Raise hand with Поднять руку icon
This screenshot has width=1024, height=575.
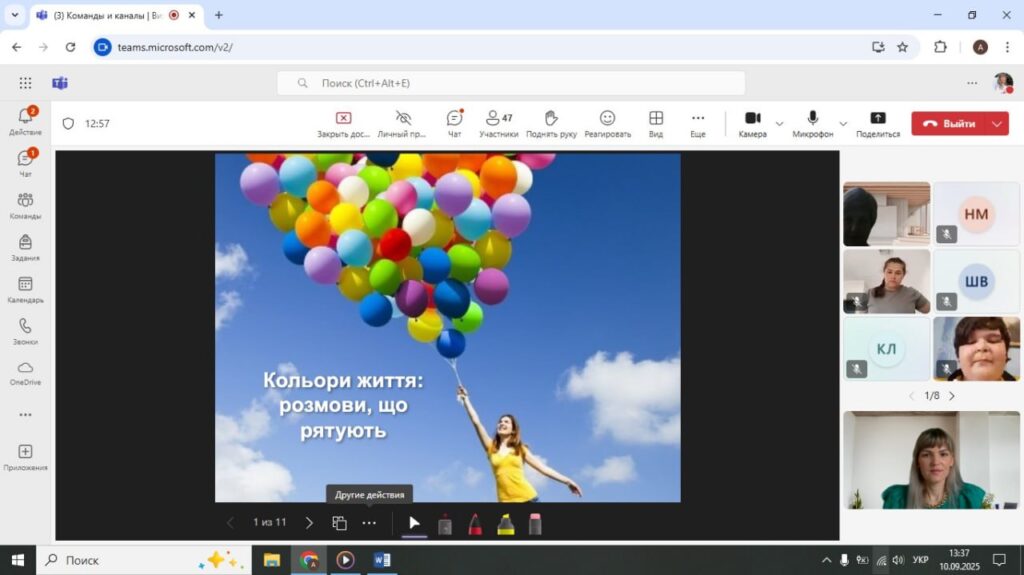[549, 118]
